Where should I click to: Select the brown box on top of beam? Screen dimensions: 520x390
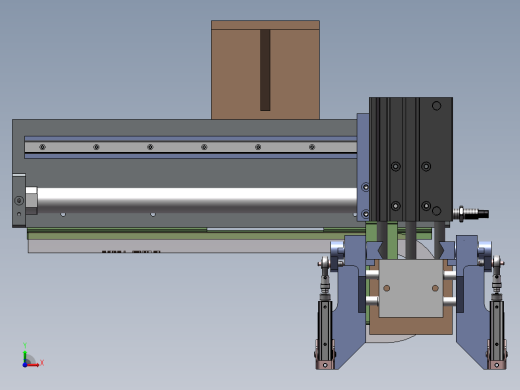click(265, 70)
